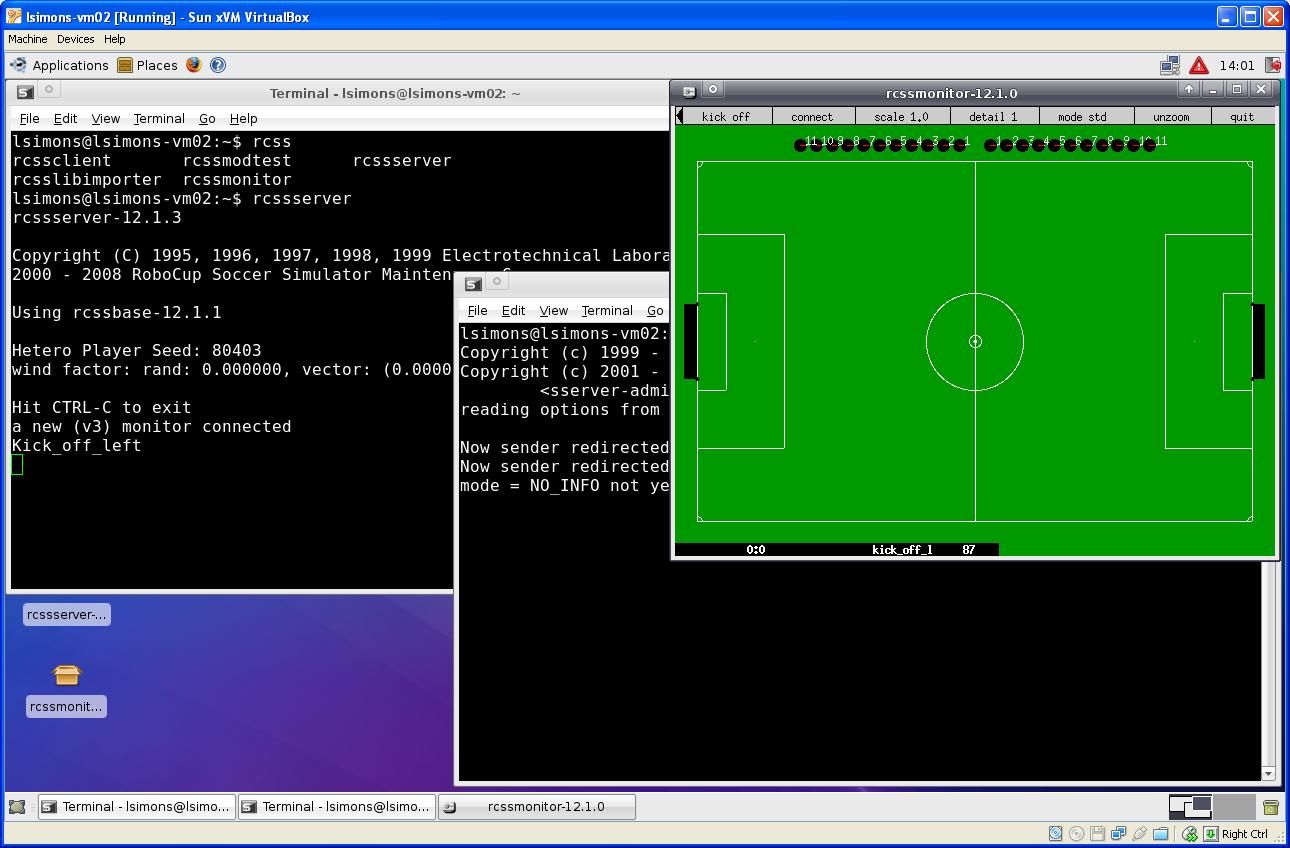
Task: Open the help icon in the top panel
Action: click(218, 65)
